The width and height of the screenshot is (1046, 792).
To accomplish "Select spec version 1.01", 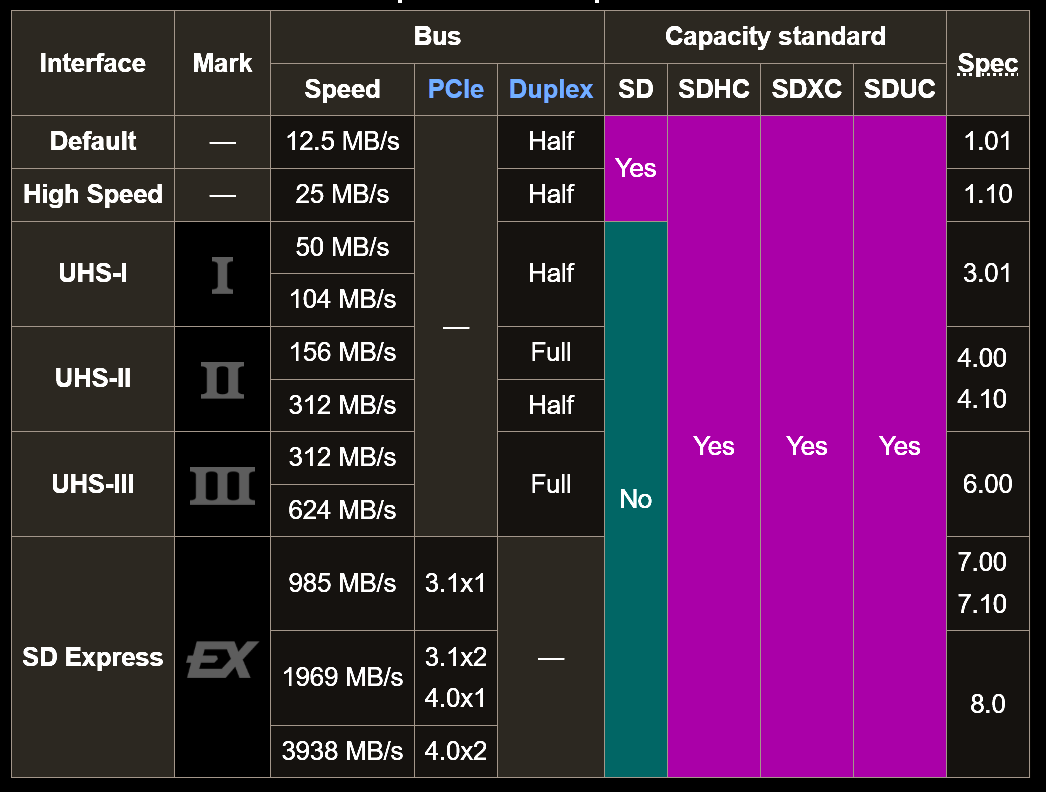I will tap(987, 141).
